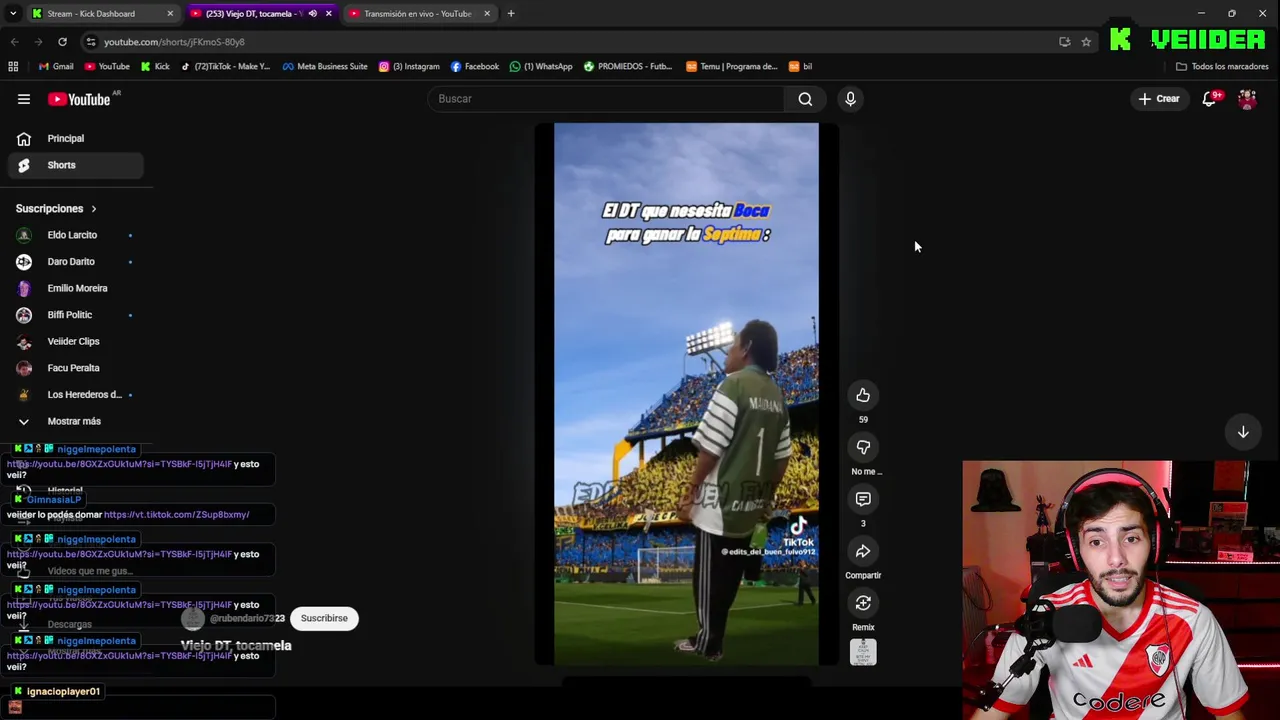Select Shorts in the sidebar

76,165
